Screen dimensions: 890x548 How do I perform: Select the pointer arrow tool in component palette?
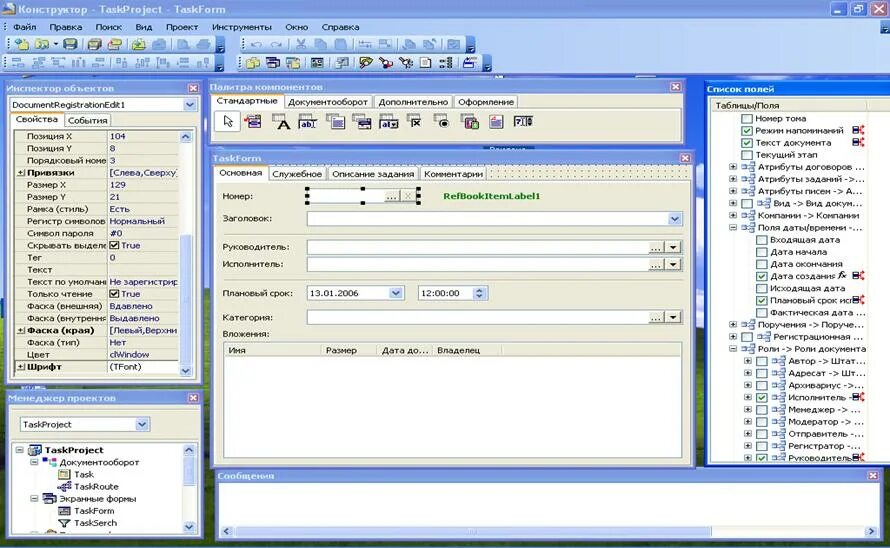[x=228, y=122]
